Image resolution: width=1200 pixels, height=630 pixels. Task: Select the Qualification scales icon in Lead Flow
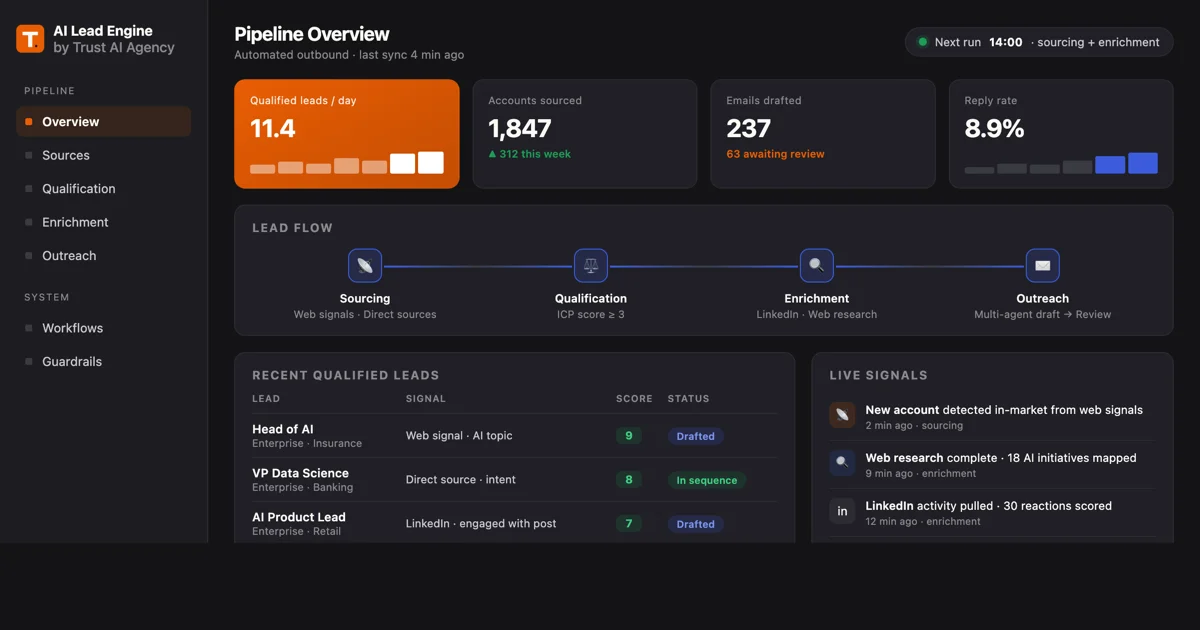(x=591, y=266)
